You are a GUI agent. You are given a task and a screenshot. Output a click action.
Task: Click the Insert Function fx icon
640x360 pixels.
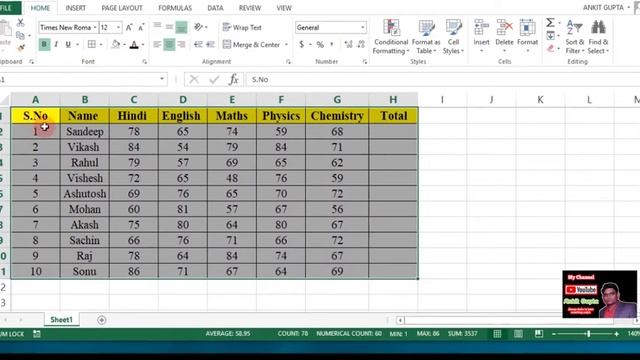click(233, 79)
